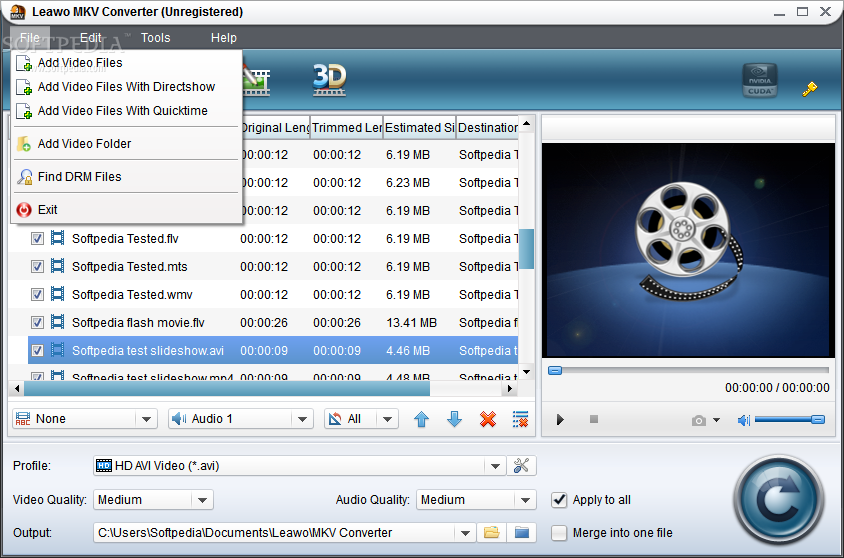Image resolution: width=844 pixels, height=558 pixels.
Task: Mute audio using the speaker icon
Action: 743,420
